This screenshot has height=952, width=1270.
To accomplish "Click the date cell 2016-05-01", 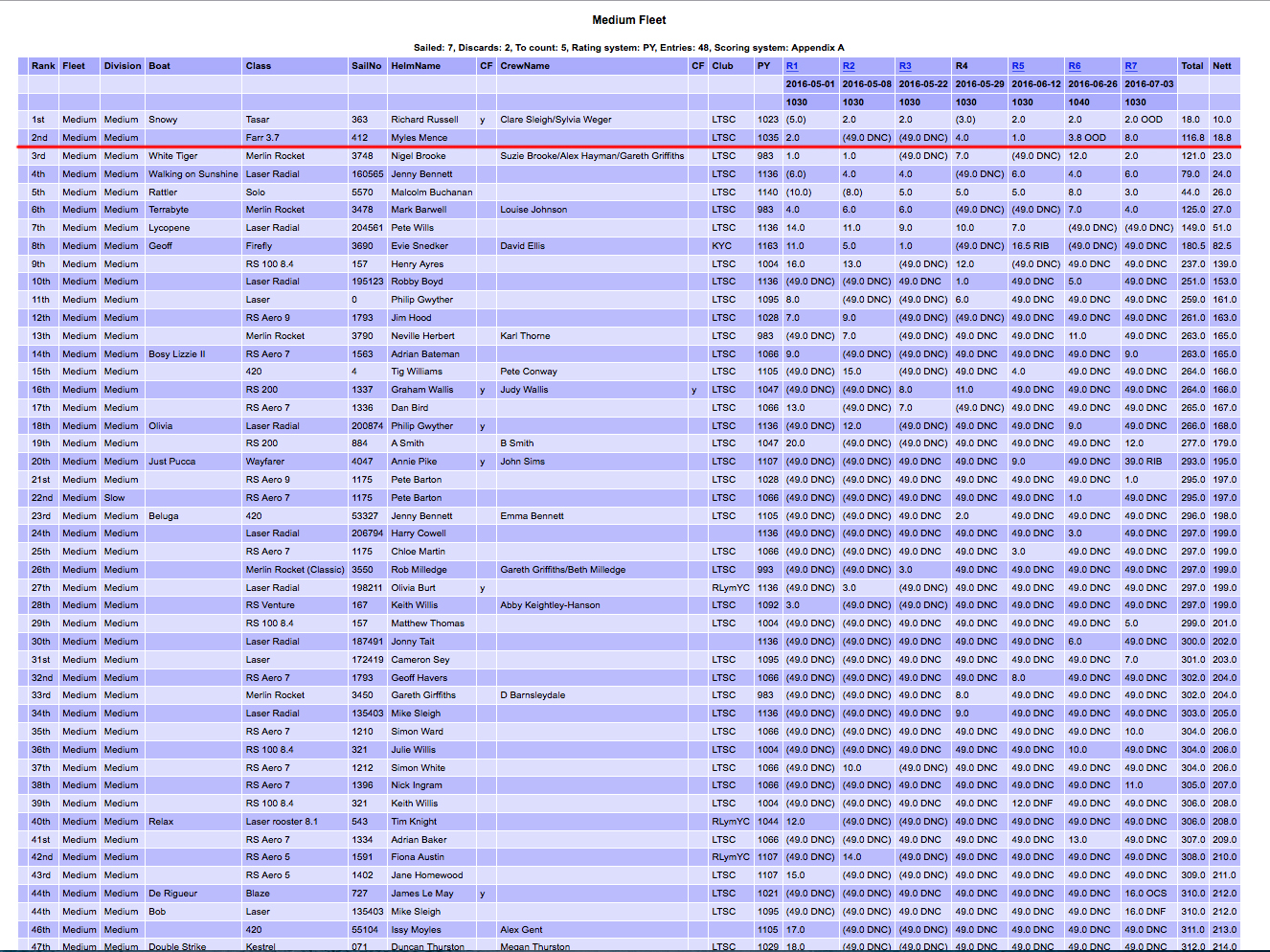I will click(x=810, y=84).
